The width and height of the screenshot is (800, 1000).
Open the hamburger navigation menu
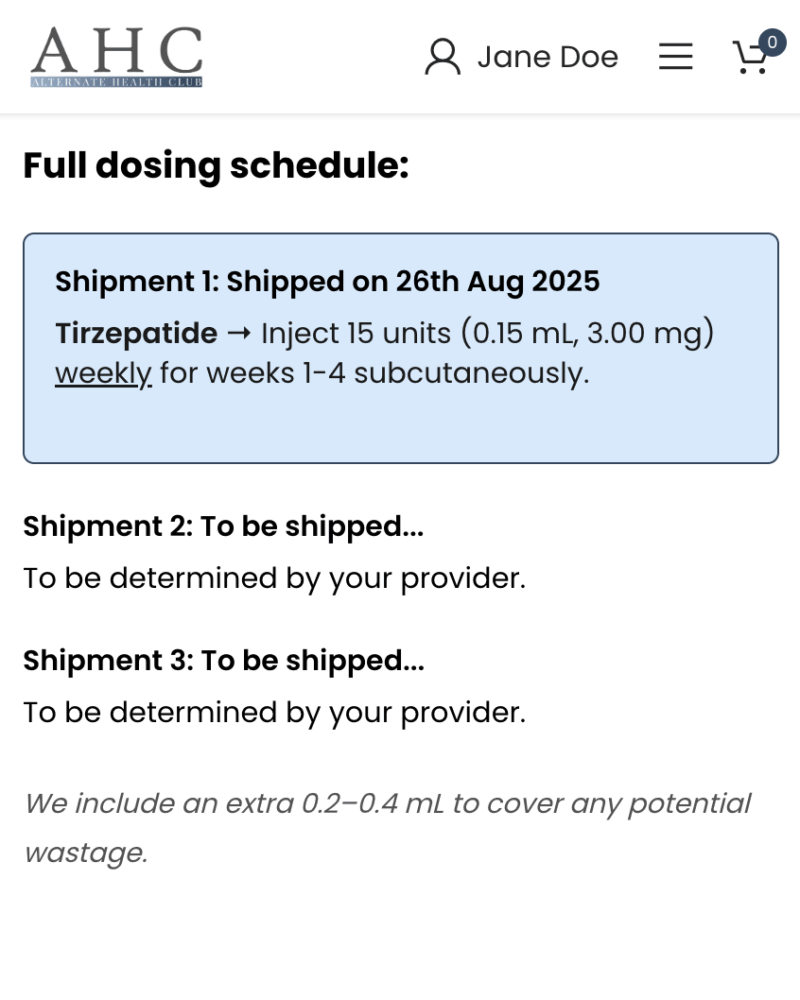pos(676,57)
